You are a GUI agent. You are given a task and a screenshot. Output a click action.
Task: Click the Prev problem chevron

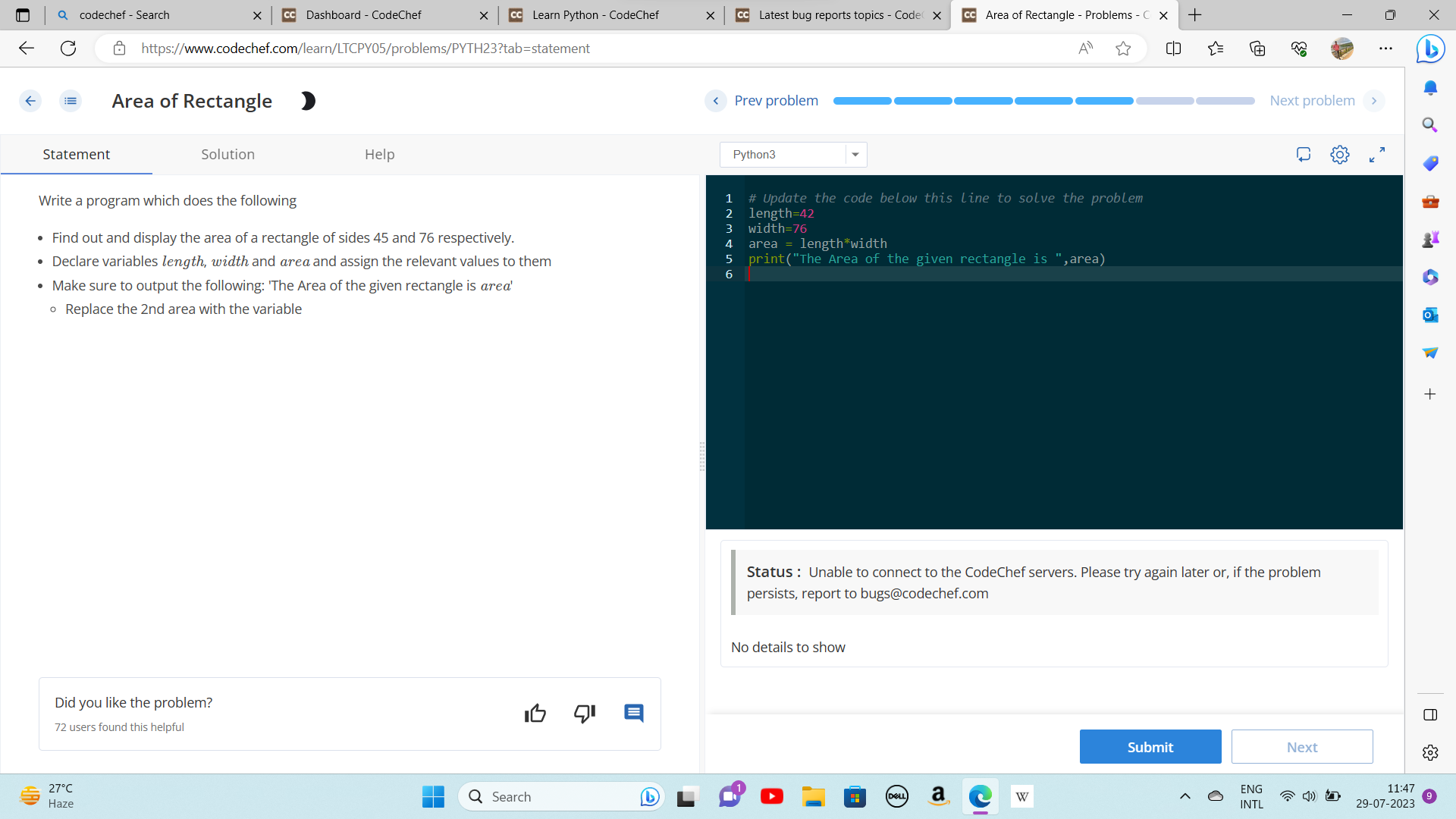715,101
